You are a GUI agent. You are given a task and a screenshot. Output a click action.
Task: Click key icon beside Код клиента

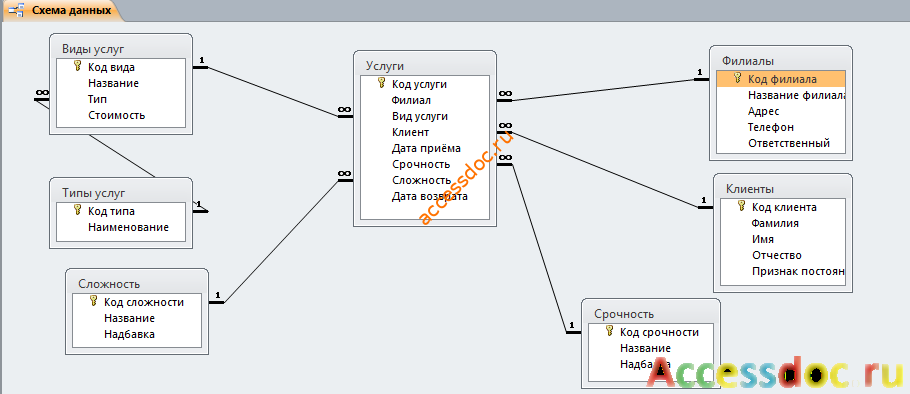(x=742, y=205)
